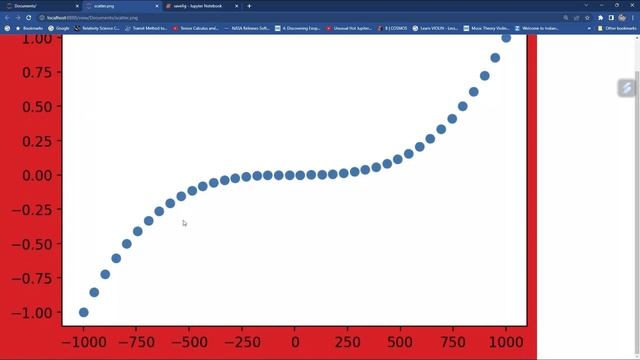
Task: Open the 4. Discovering Exop... bookmark
Action: [298, 28]
